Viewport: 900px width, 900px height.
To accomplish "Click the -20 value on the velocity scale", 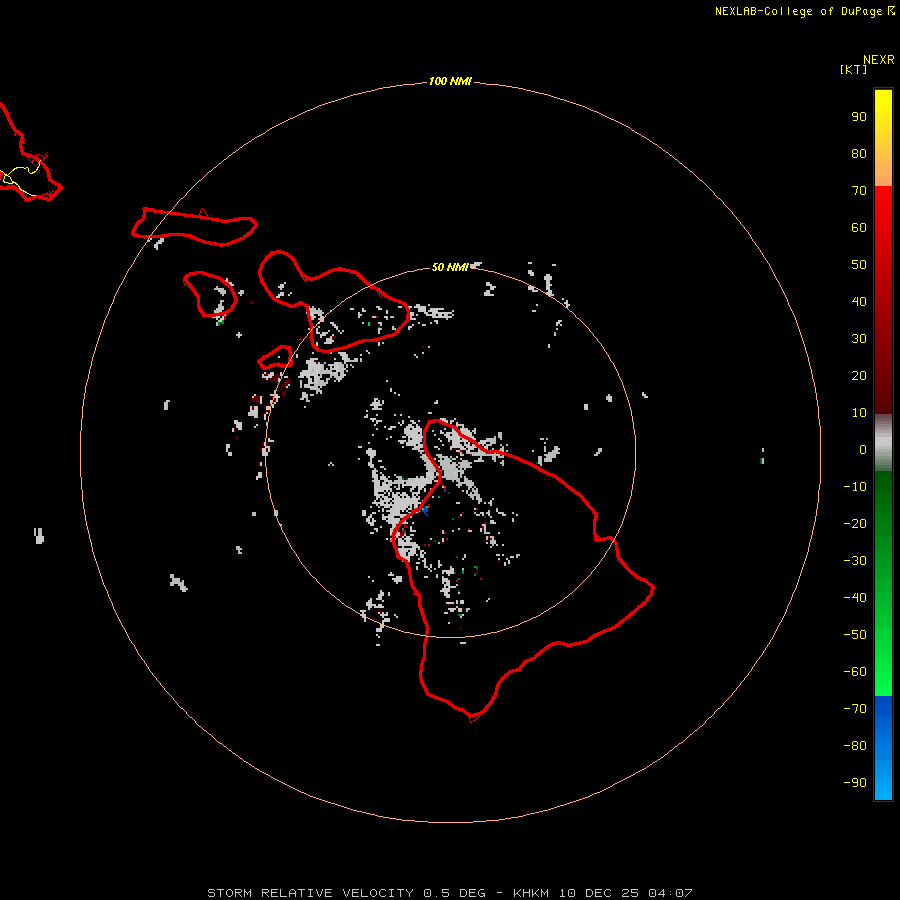I will (x=855, y=523).
